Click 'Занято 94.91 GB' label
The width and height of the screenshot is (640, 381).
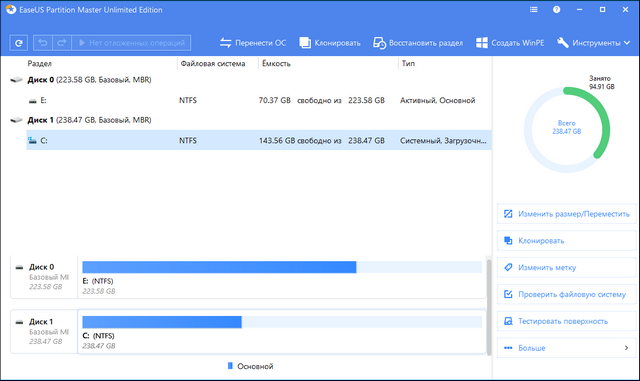coord(601,82)
